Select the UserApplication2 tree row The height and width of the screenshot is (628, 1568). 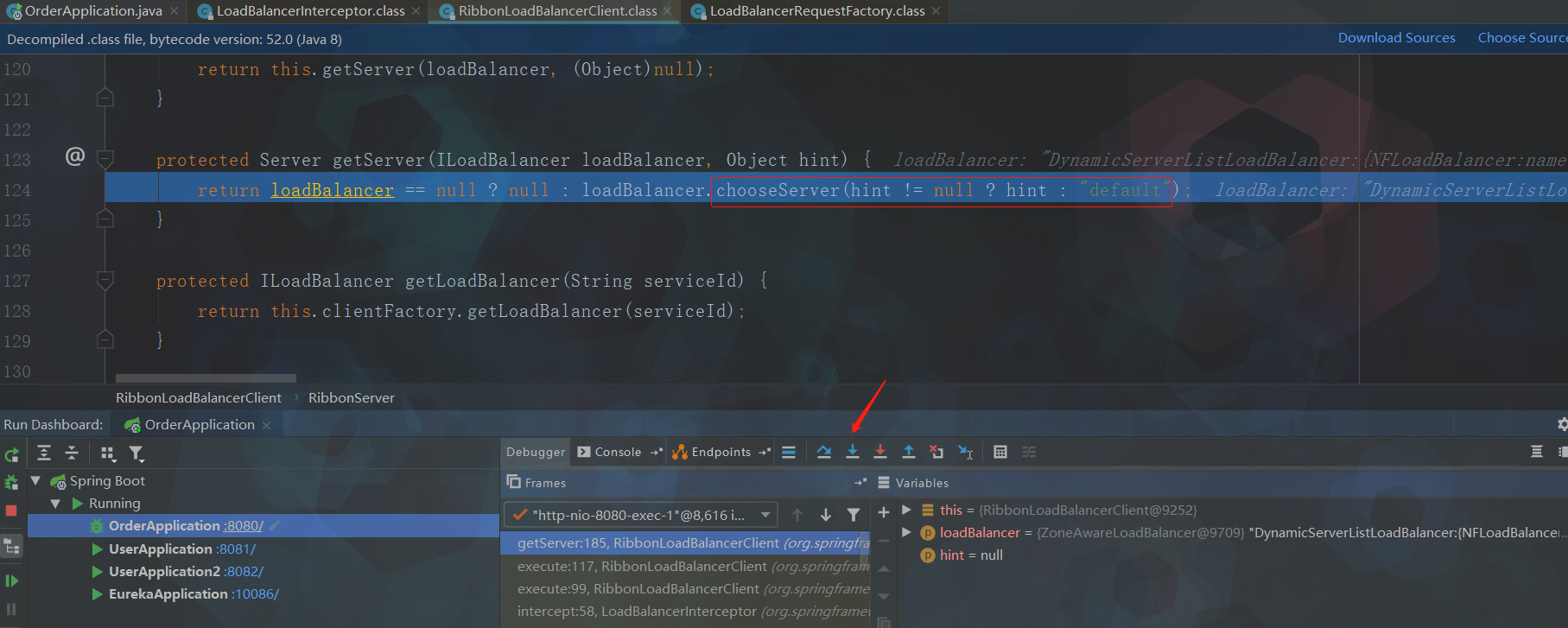coord(263,571)
